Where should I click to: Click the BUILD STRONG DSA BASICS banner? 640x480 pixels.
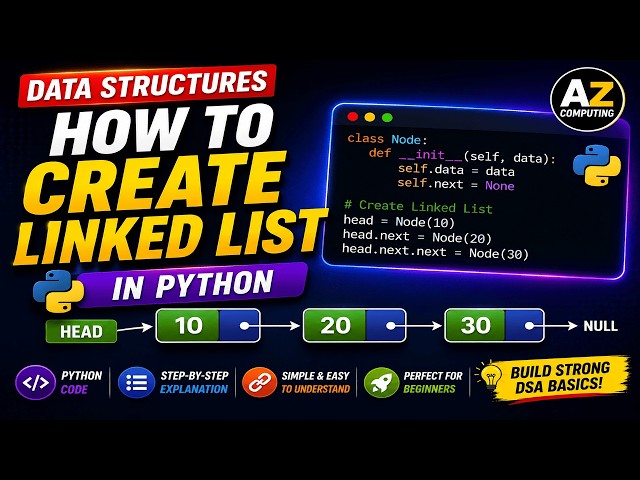pos(560,378)
